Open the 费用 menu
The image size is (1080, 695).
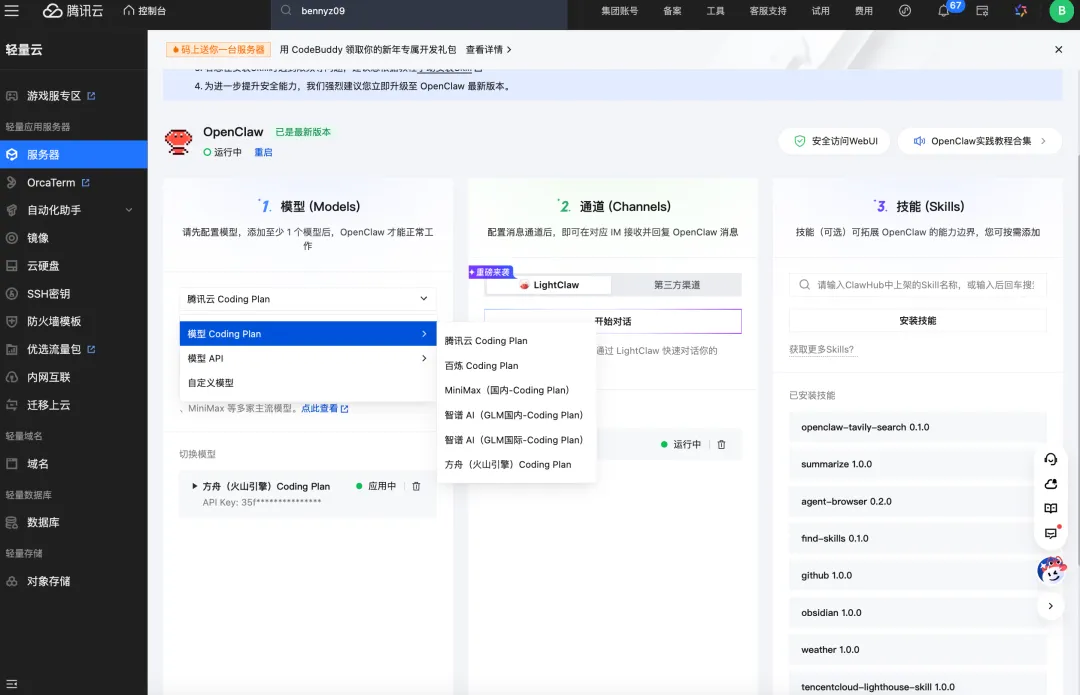point(863,11)
